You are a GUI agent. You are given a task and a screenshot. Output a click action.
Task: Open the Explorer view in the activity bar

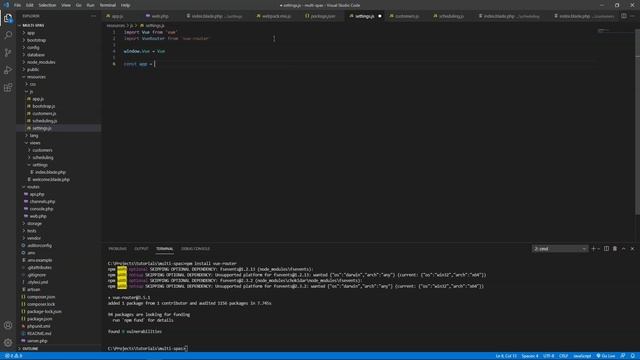click(8, 18)
